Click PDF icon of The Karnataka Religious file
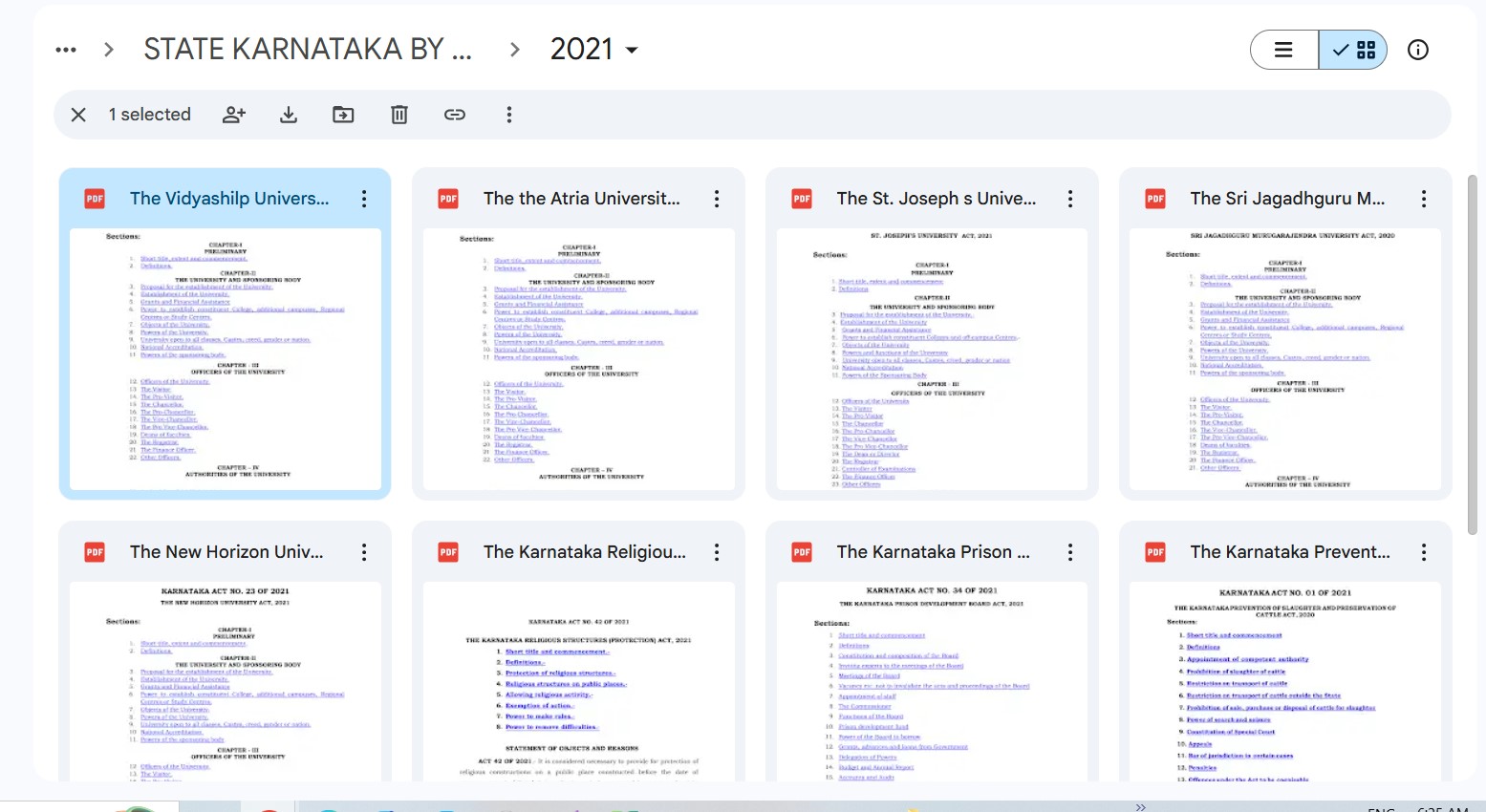This screenshot has width=1486, height=812. coord(448,552)
